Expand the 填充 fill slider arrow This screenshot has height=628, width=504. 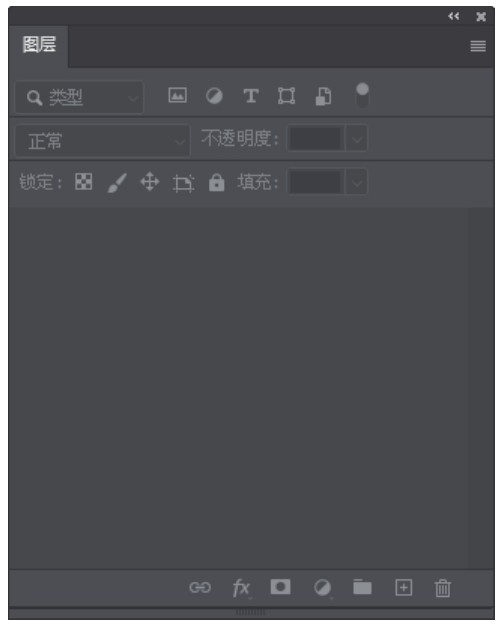tap(357, 182)
